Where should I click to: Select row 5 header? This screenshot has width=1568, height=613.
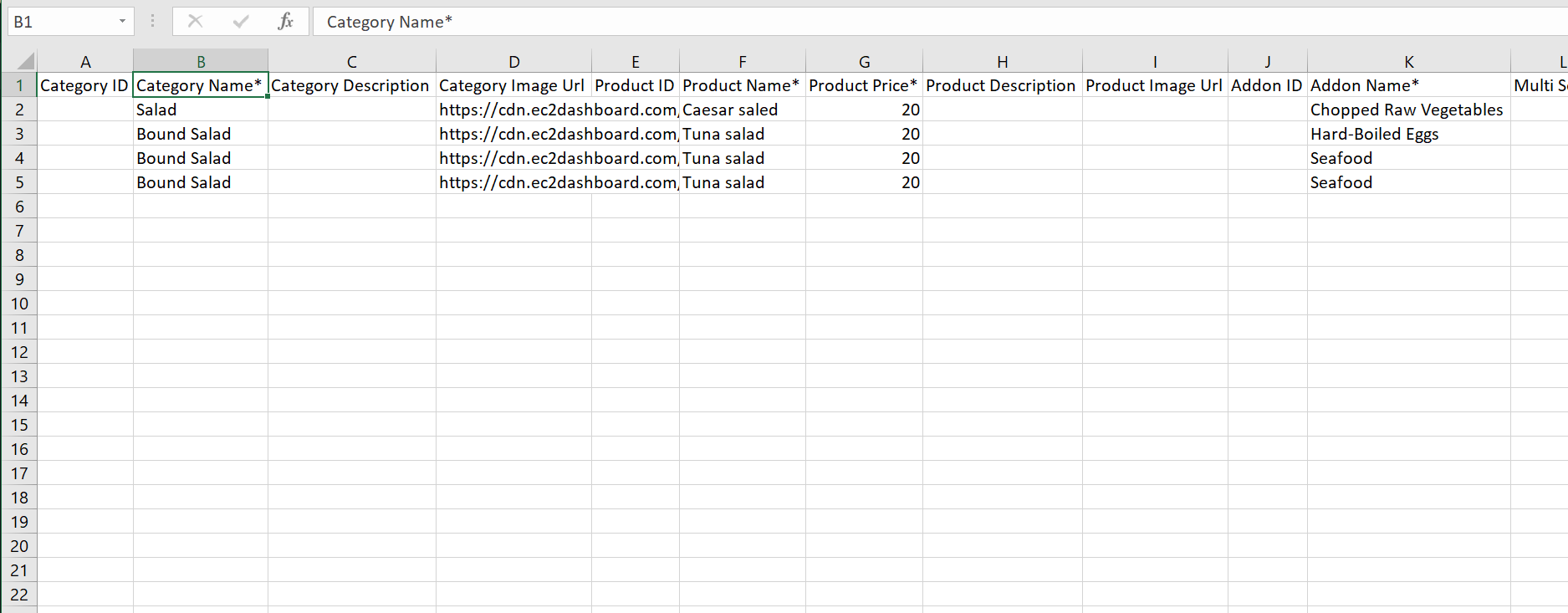[19, 182]
